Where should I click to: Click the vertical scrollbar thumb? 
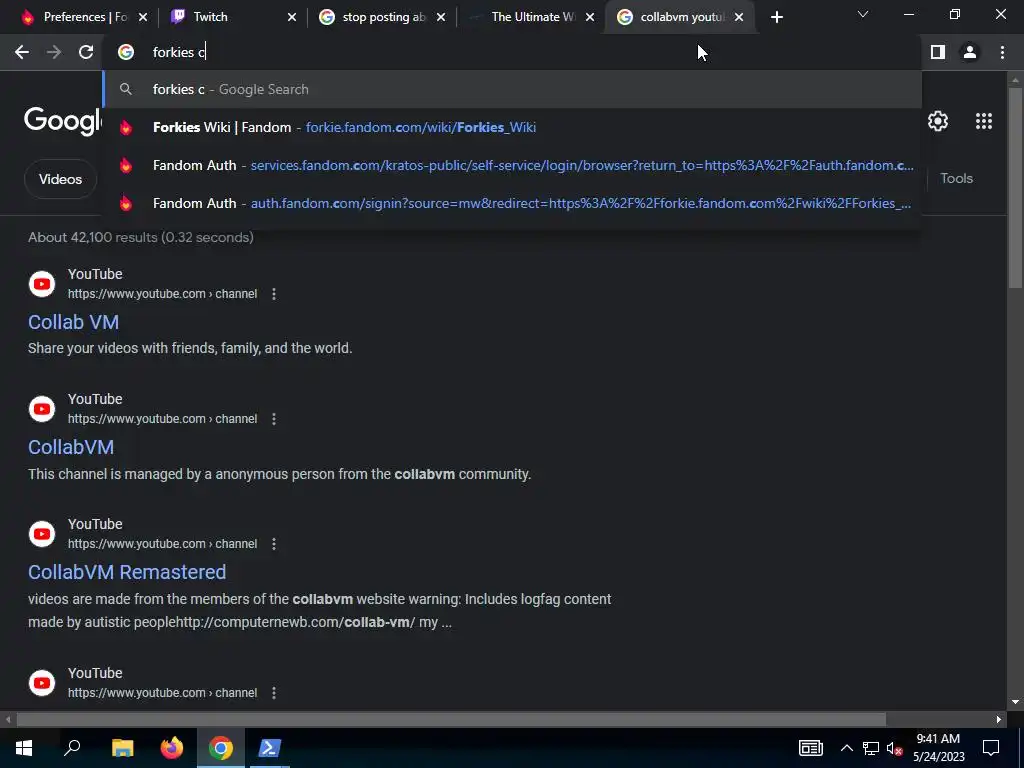click(1015, 188)
